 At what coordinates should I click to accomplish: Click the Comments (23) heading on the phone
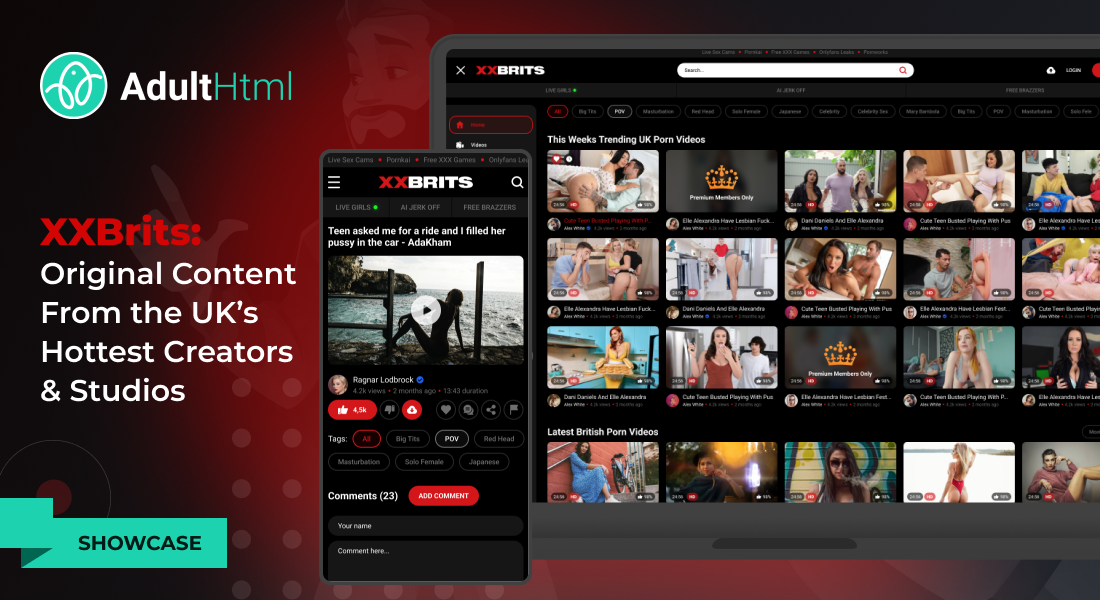(x=363, y=496)
